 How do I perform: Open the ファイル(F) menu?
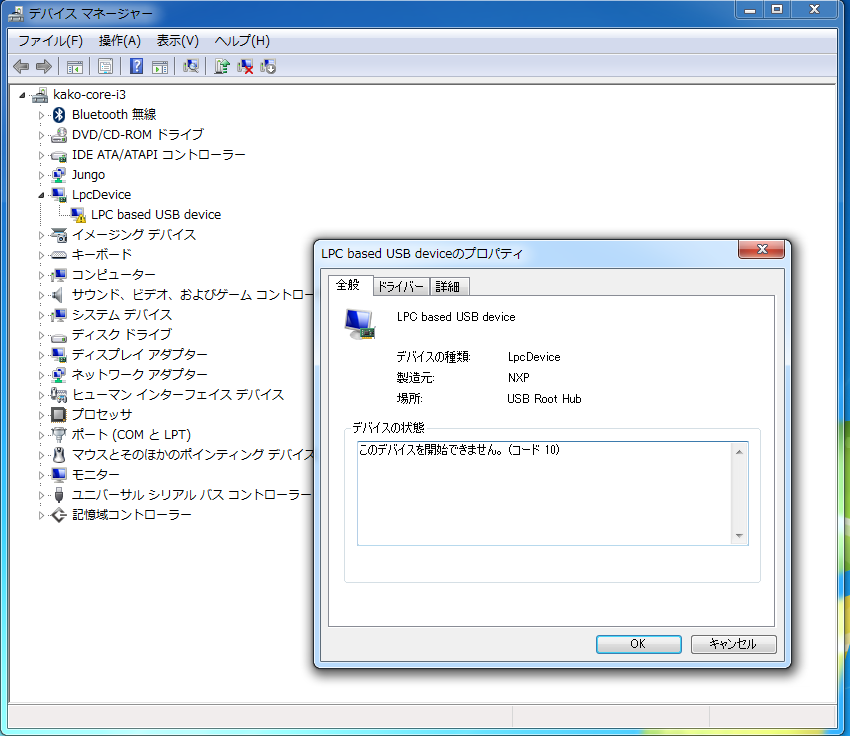50,41
